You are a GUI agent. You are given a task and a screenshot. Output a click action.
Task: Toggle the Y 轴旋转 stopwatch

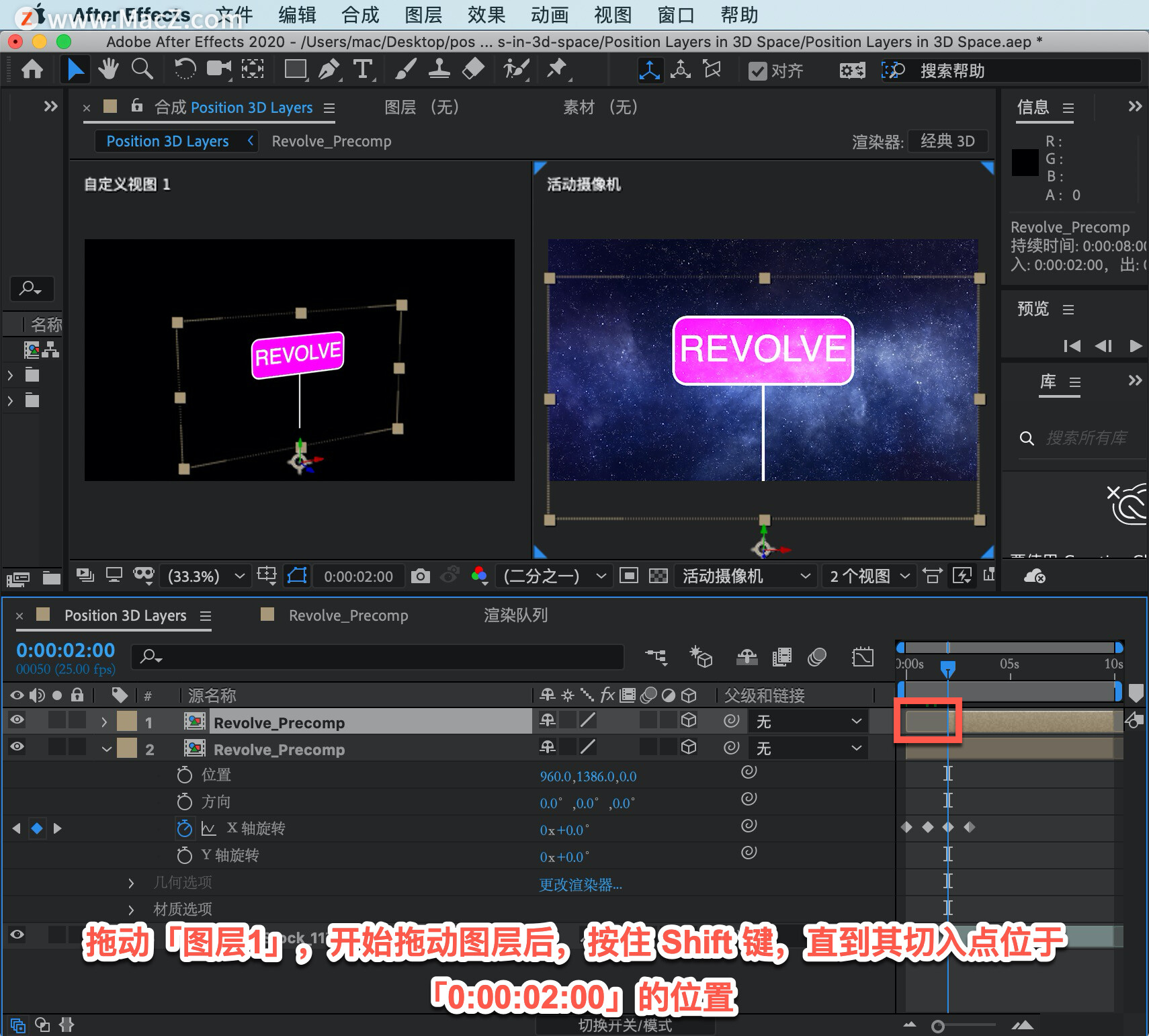tap(184, 855)
